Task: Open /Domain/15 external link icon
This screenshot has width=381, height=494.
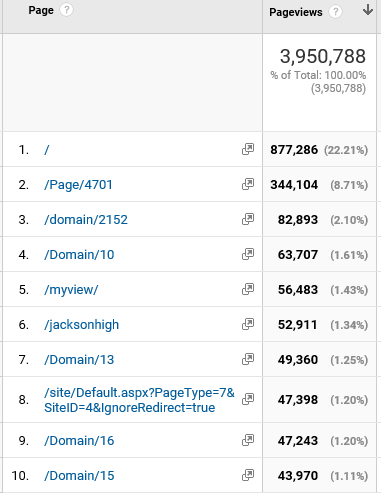Action: coord(248,475)
